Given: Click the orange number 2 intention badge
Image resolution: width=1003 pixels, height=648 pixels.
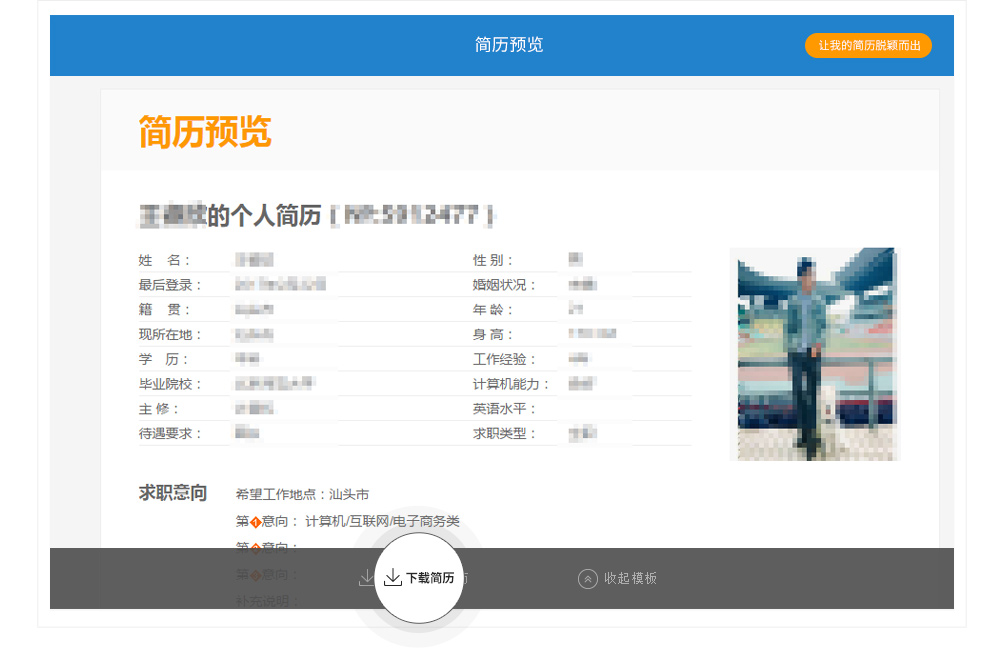Looking at the screenshot, I should [255, 548].
